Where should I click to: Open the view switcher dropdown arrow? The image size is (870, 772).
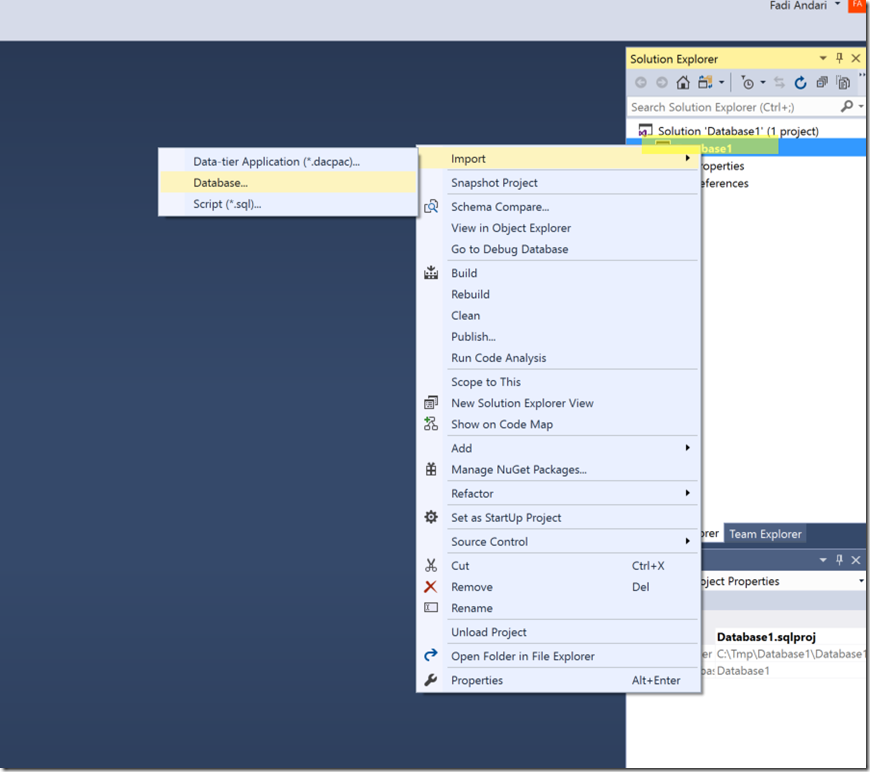tap(721, 83)
